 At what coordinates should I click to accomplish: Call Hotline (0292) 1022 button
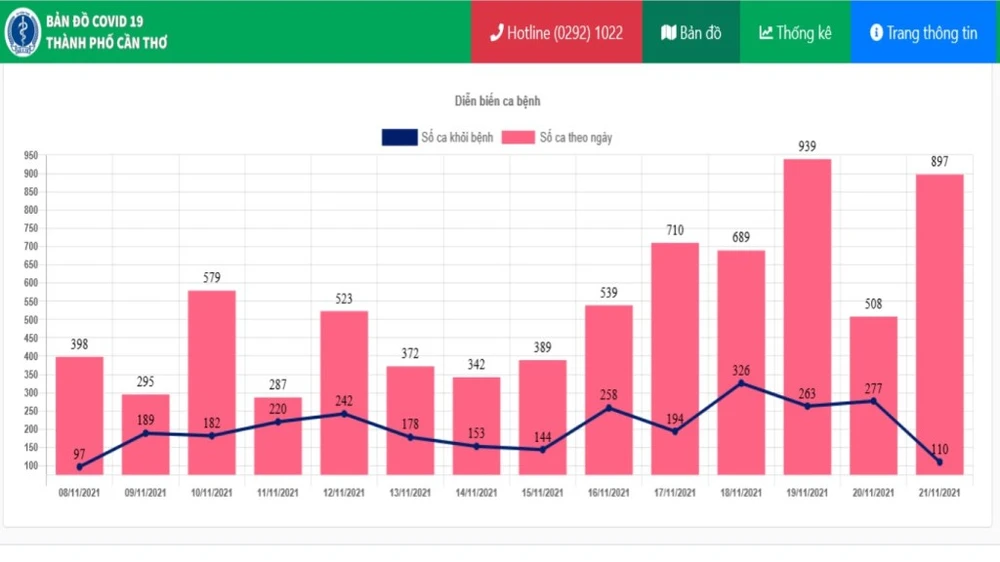[x=556, y=33]
